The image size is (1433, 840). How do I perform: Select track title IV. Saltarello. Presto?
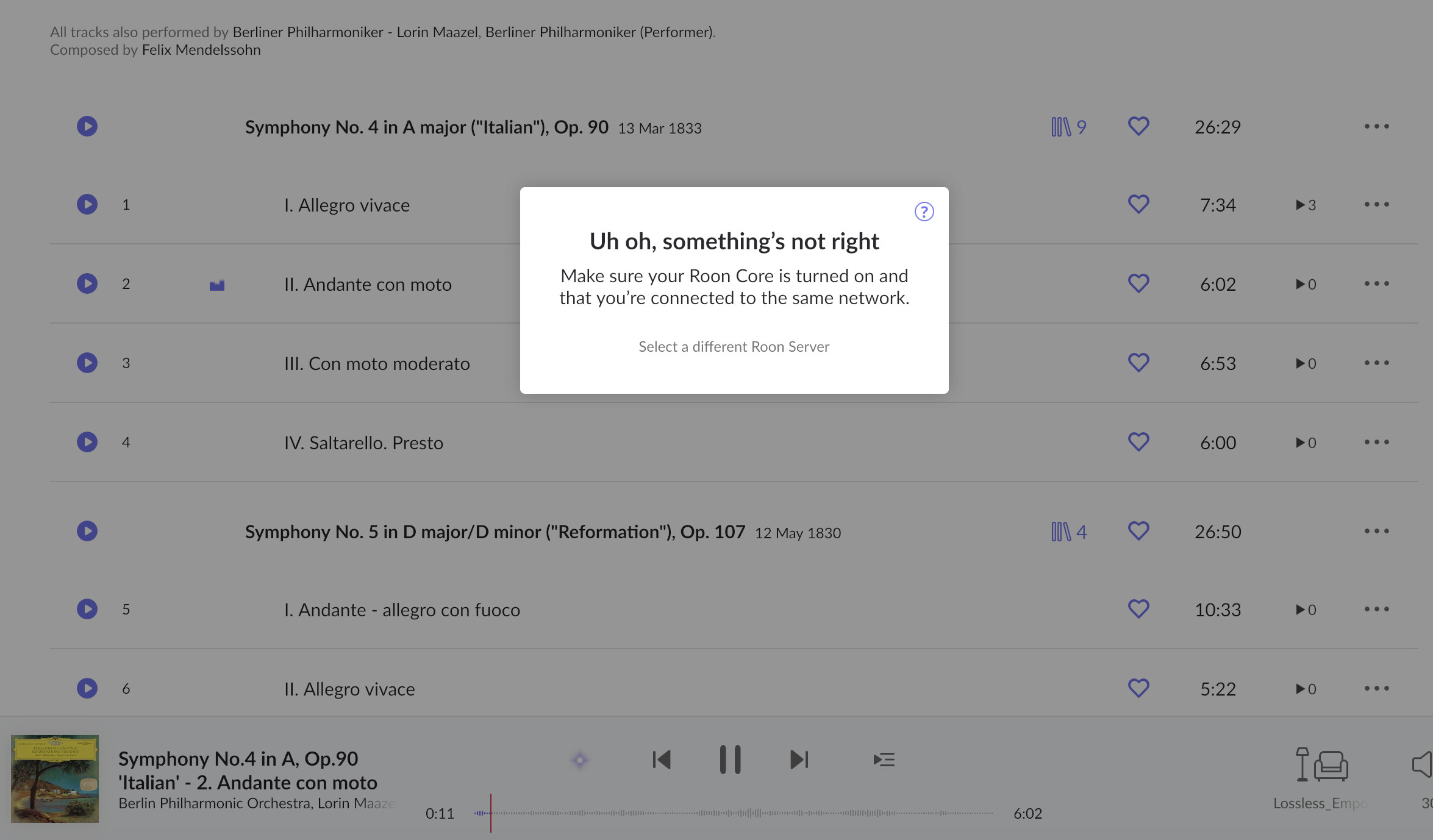tap(363, 443)
